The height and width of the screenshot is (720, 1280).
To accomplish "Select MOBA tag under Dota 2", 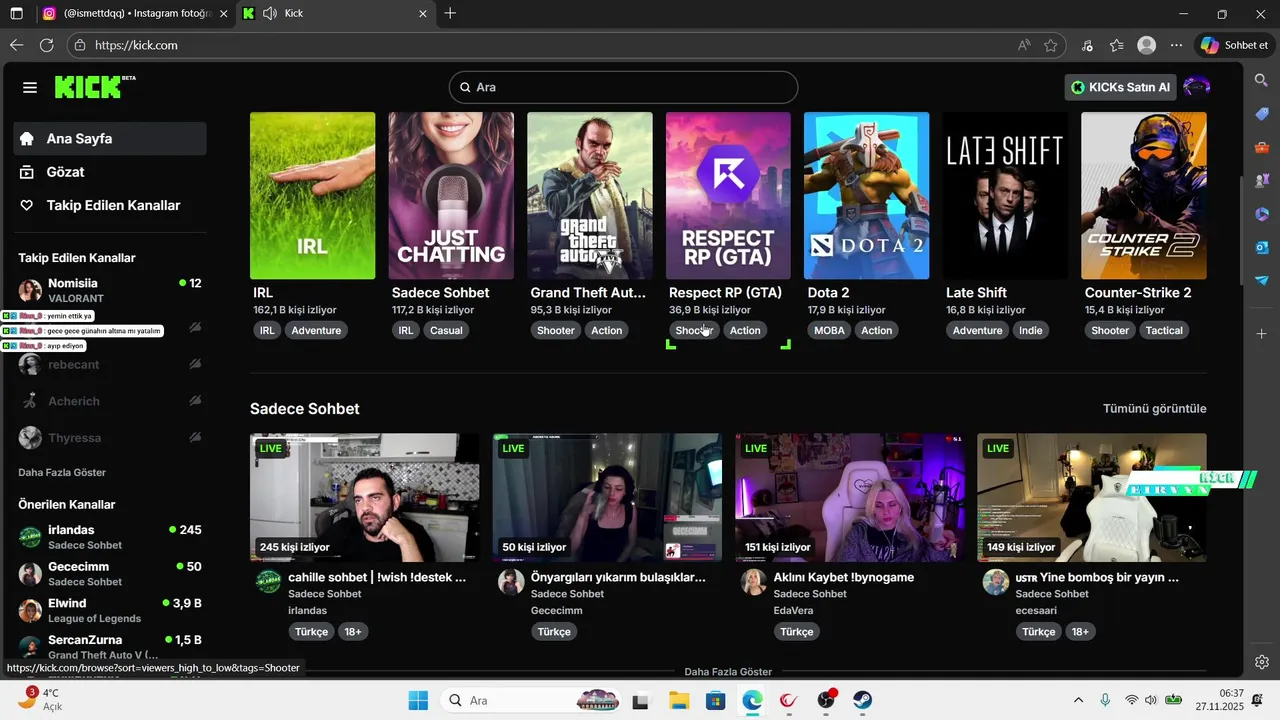I will click(x=829, y=330).
